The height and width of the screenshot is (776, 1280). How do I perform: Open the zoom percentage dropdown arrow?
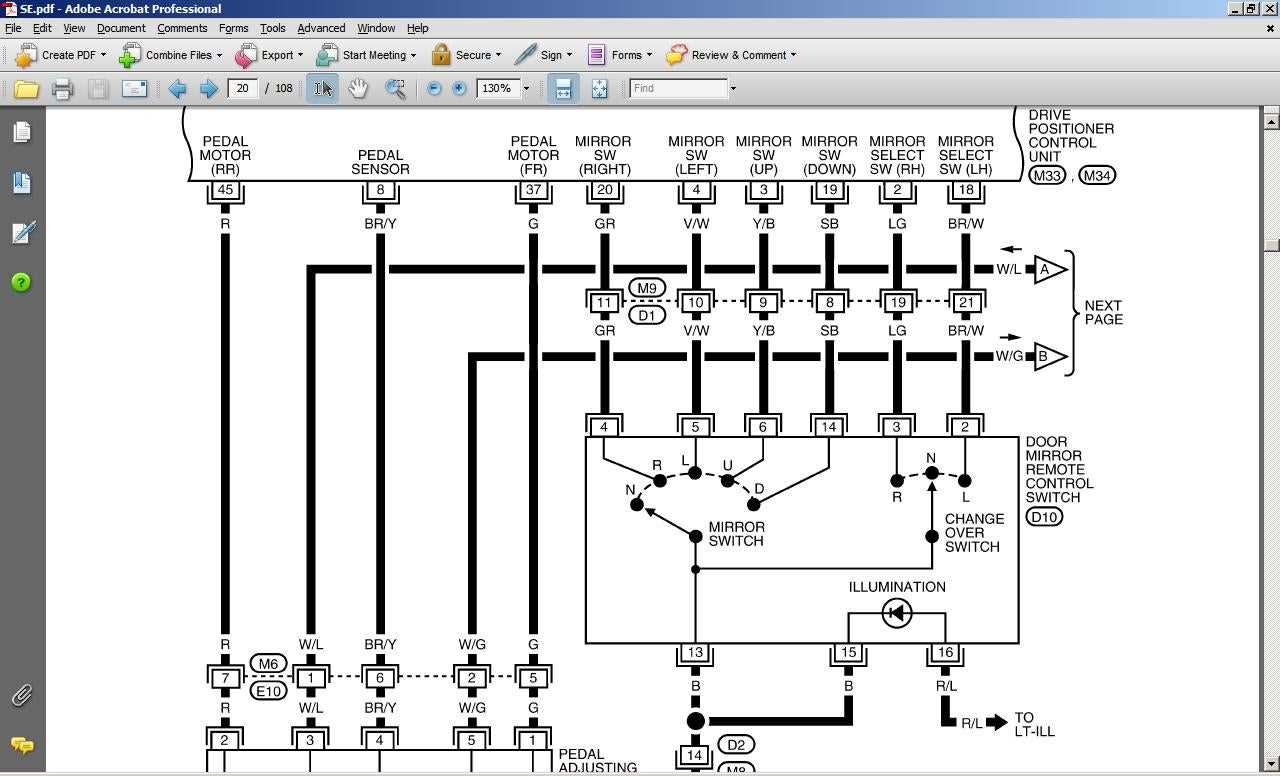(526, 89)
